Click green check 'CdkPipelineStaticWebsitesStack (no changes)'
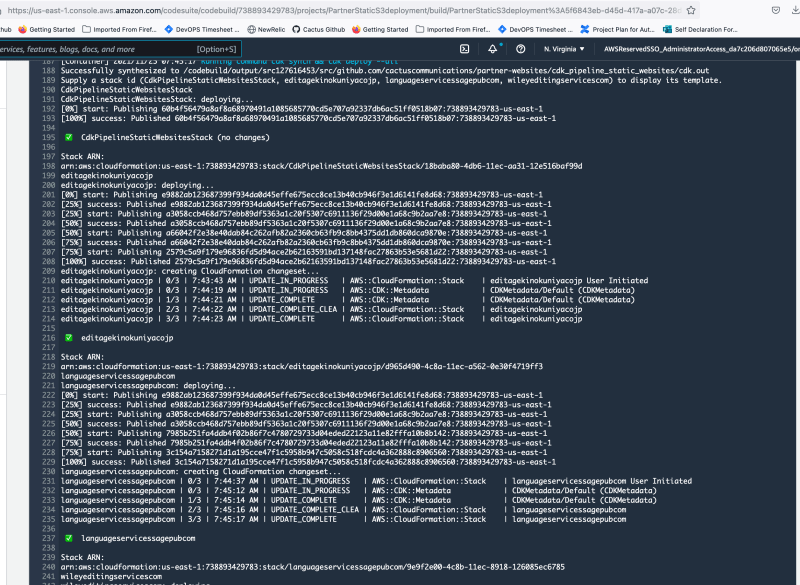 click(x=167, y=137)
